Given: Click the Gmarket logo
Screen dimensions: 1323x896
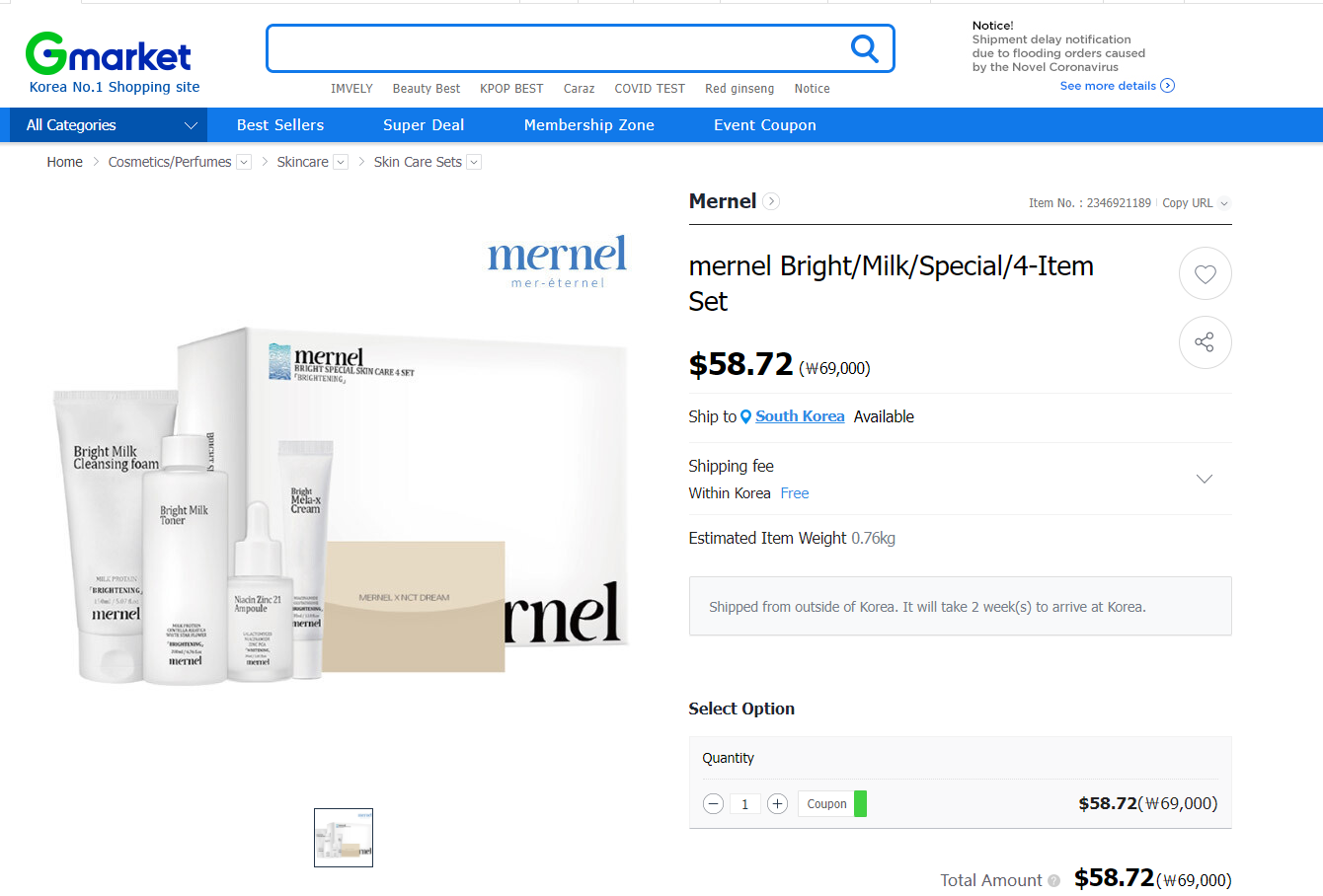Looking at the screenshot, I should pos(109,54).
